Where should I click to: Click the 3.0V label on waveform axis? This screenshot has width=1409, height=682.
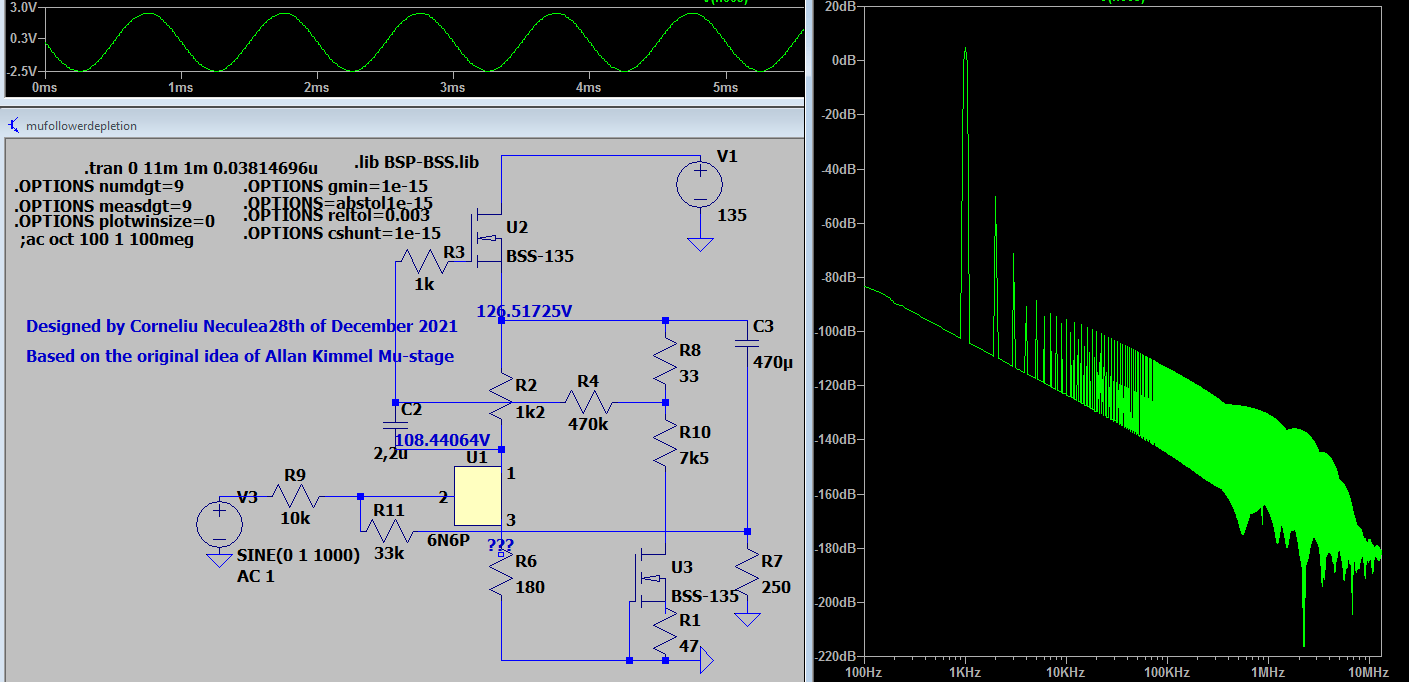point(22,6)
